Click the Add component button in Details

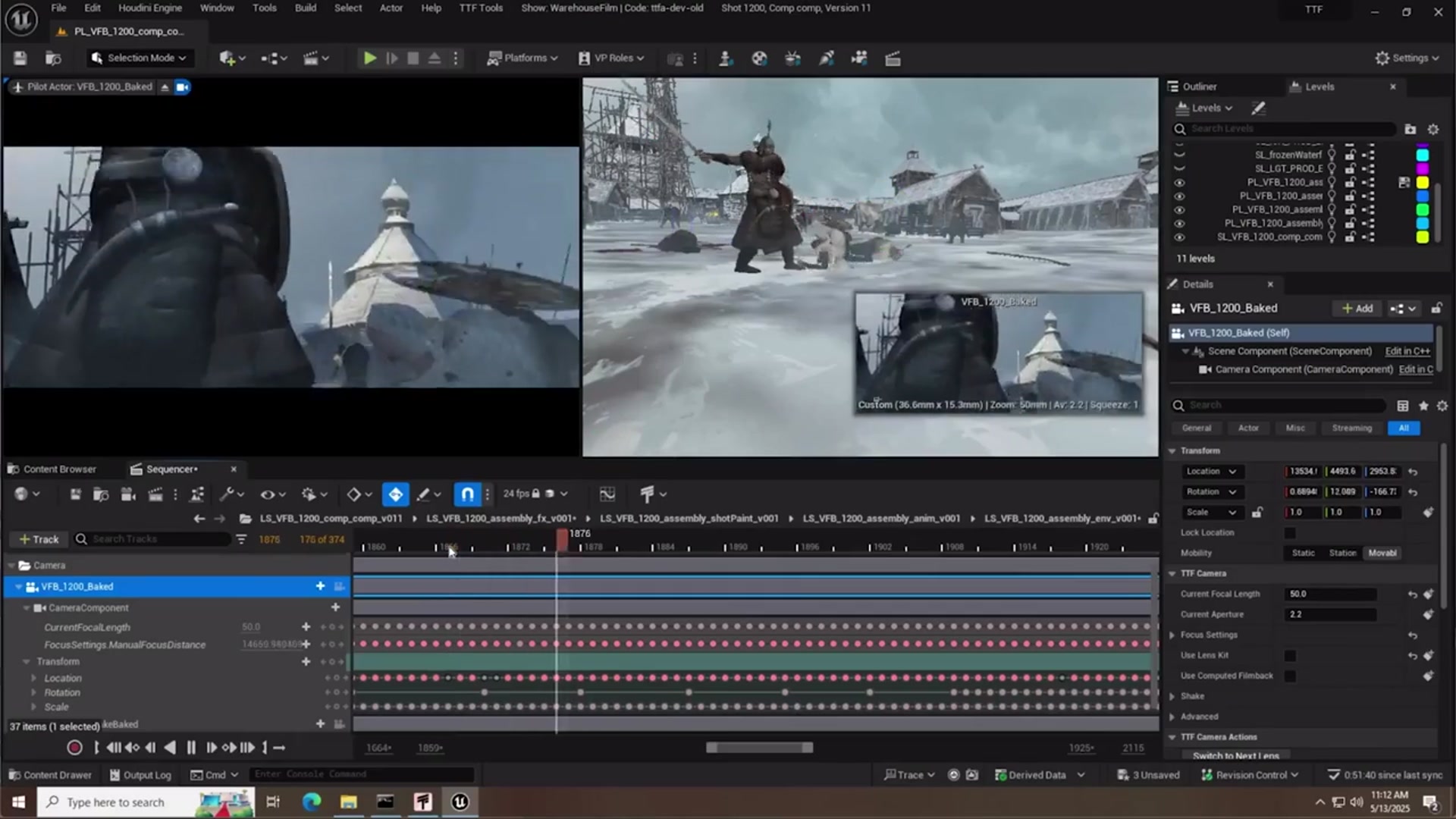coord(1357,309)
